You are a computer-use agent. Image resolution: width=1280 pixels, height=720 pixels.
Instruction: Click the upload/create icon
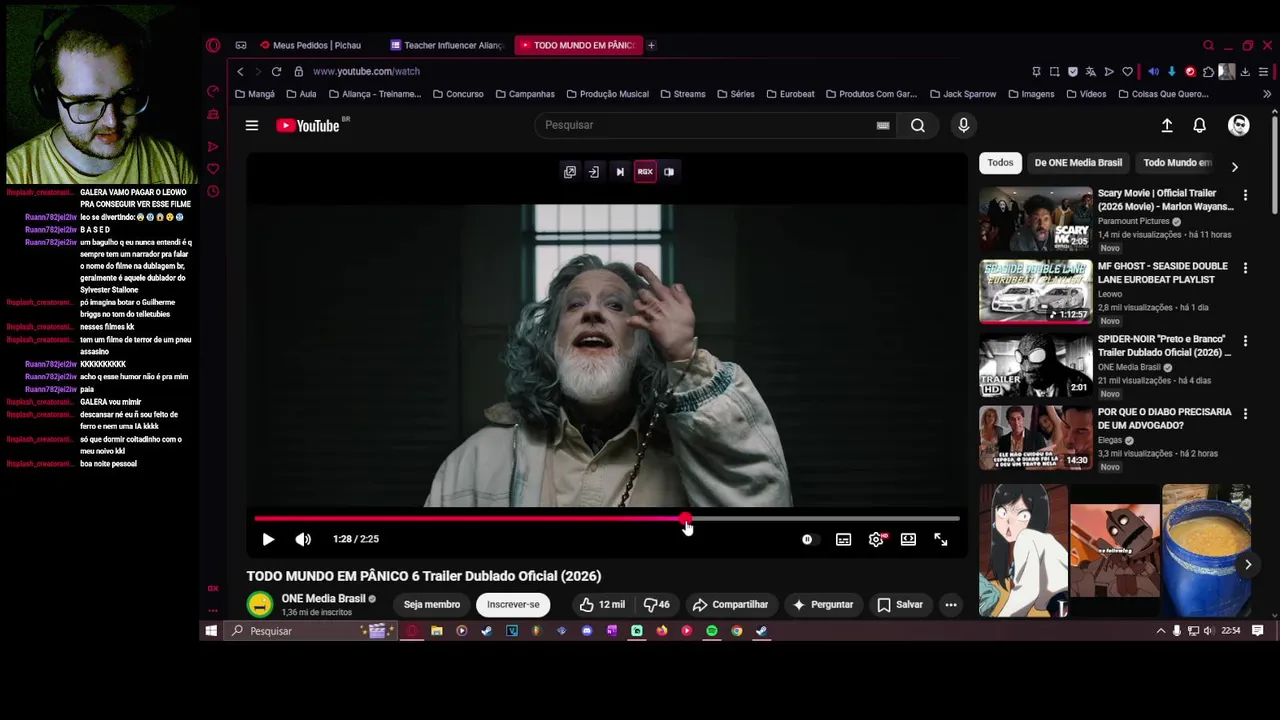tap(1166, 125)
